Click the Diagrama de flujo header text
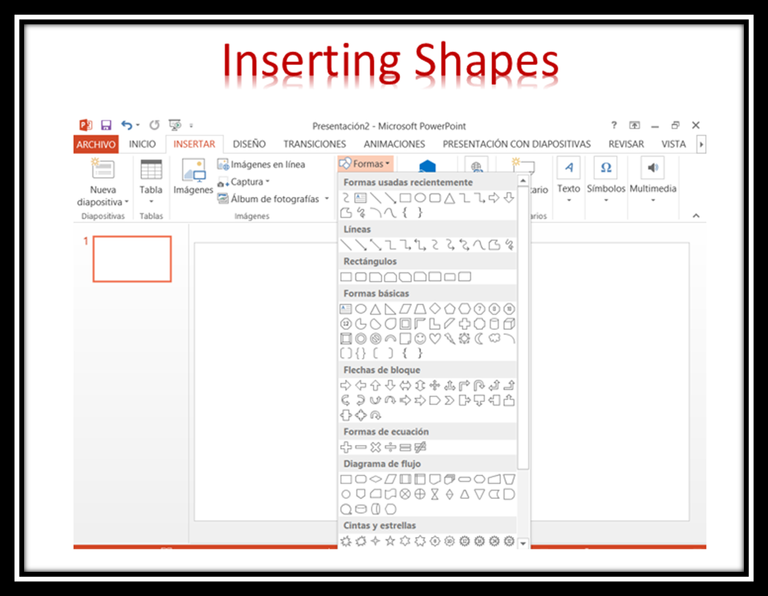 pos(382,463)
